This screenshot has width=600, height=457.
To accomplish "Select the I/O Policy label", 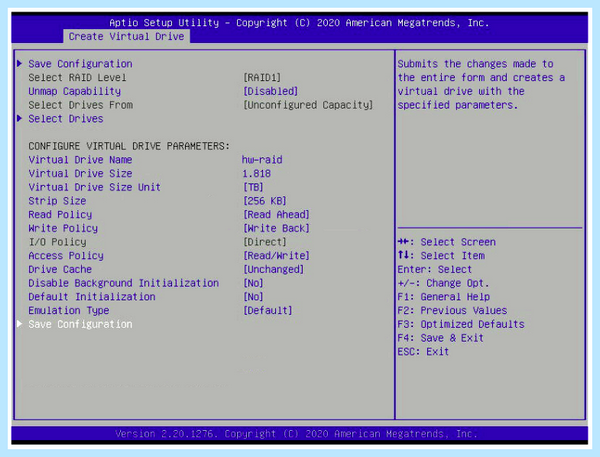I will (x=57, y=242).
